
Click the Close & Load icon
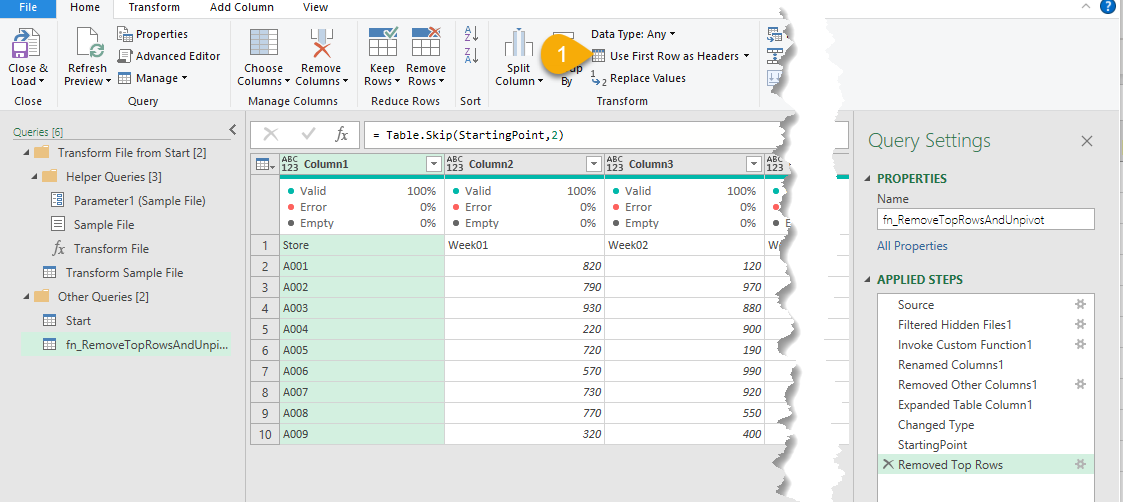coord(27,45)
